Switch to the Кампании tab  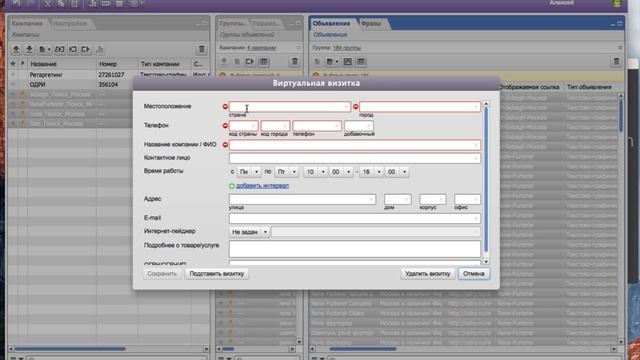pos(27,24)
